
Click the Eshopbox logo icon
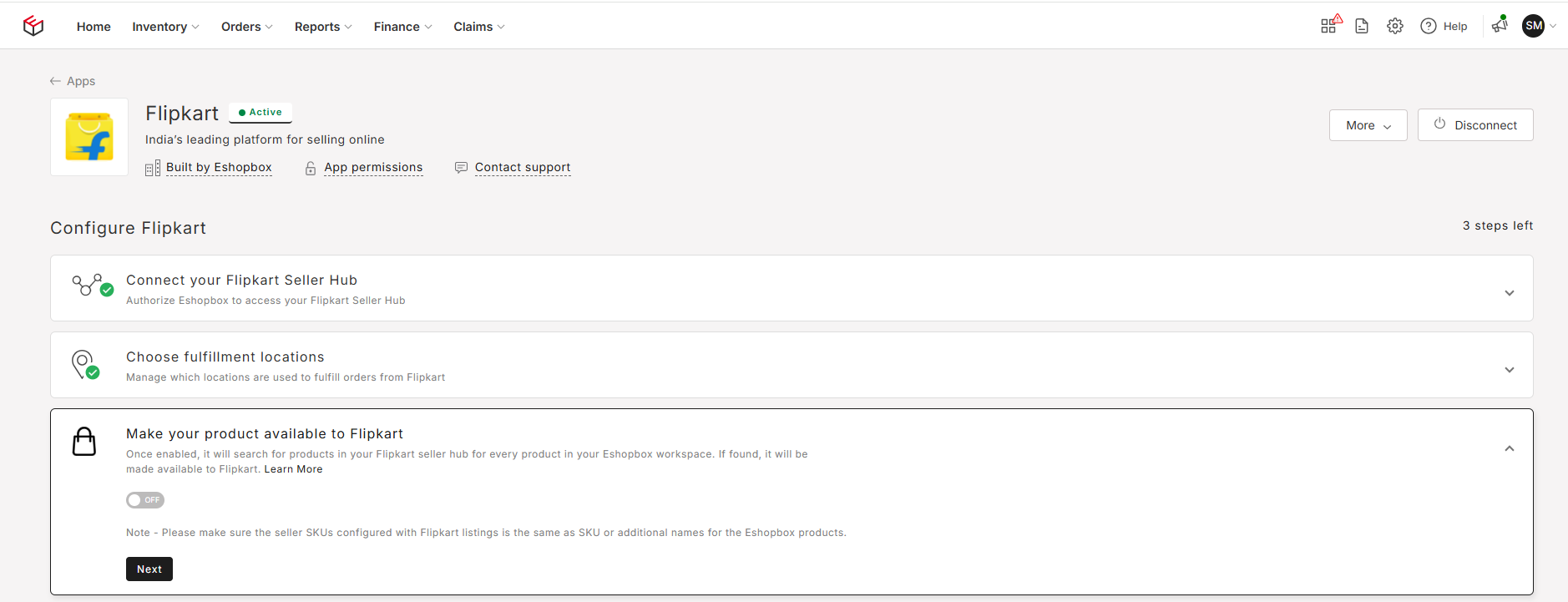click(x=33, y=26)
